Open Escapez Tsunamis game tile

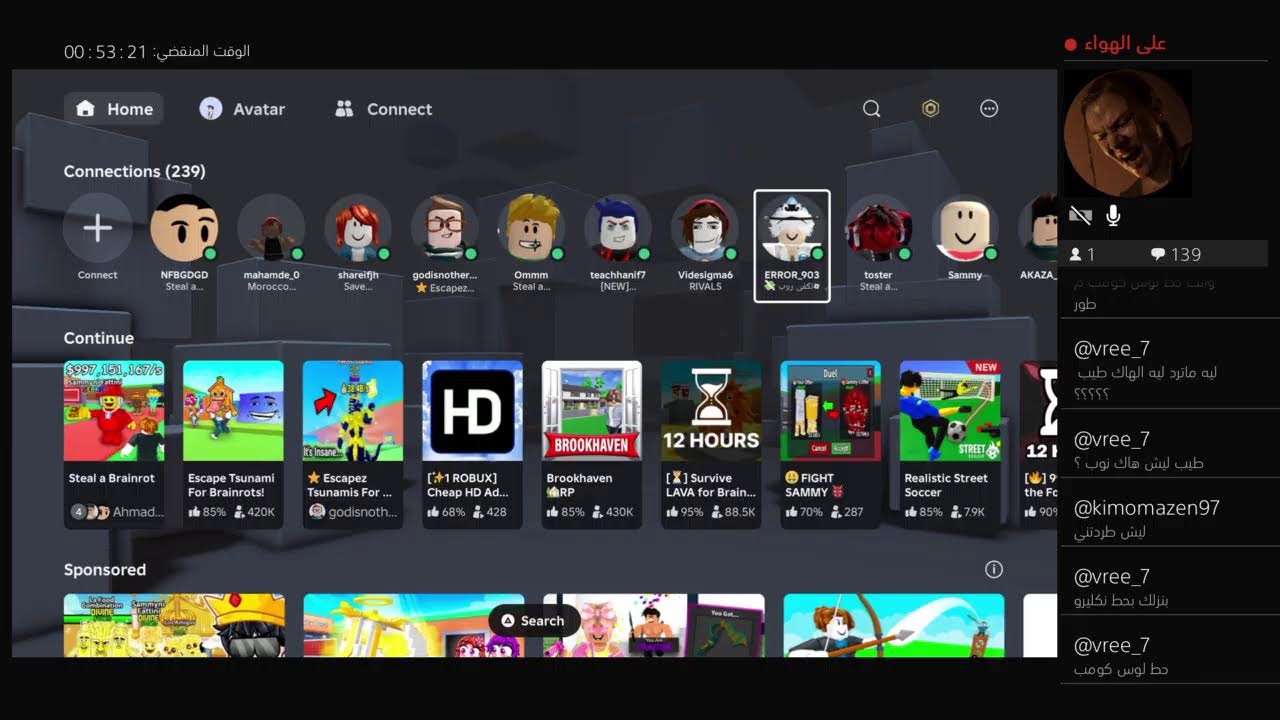click(353, 444)
